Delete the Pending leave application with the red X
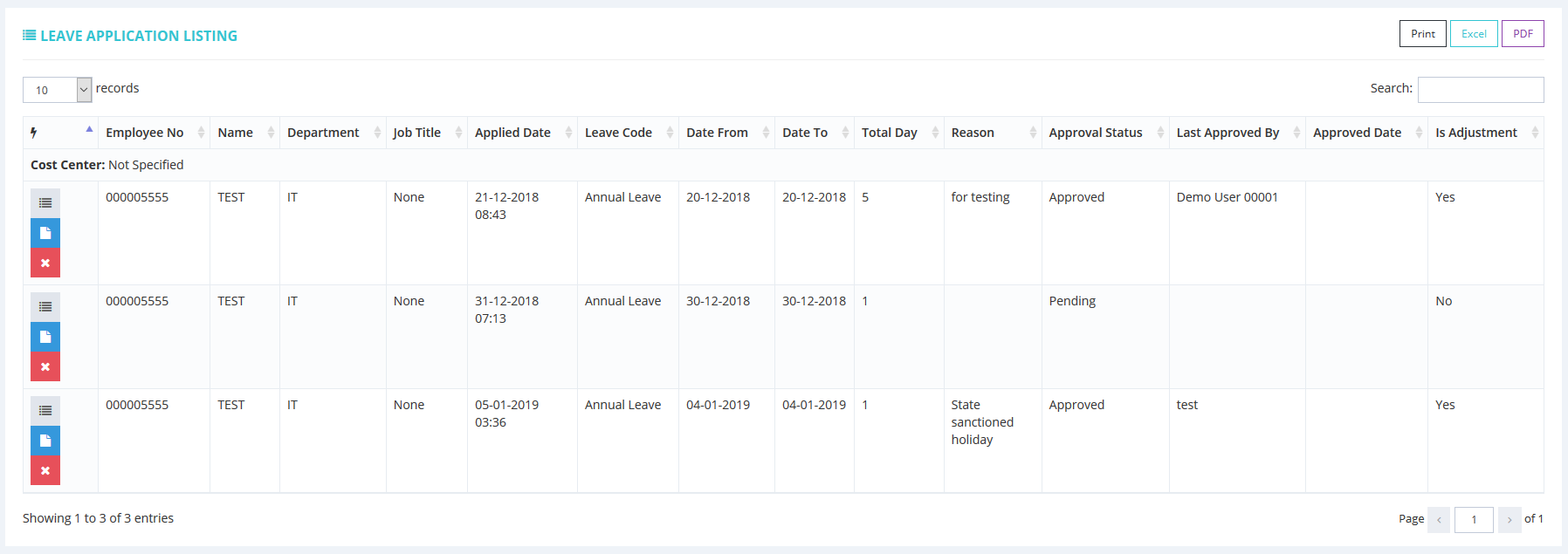The width and height of the screenshot is (1568, 554). pyautogui.click(x=45, y=366)
